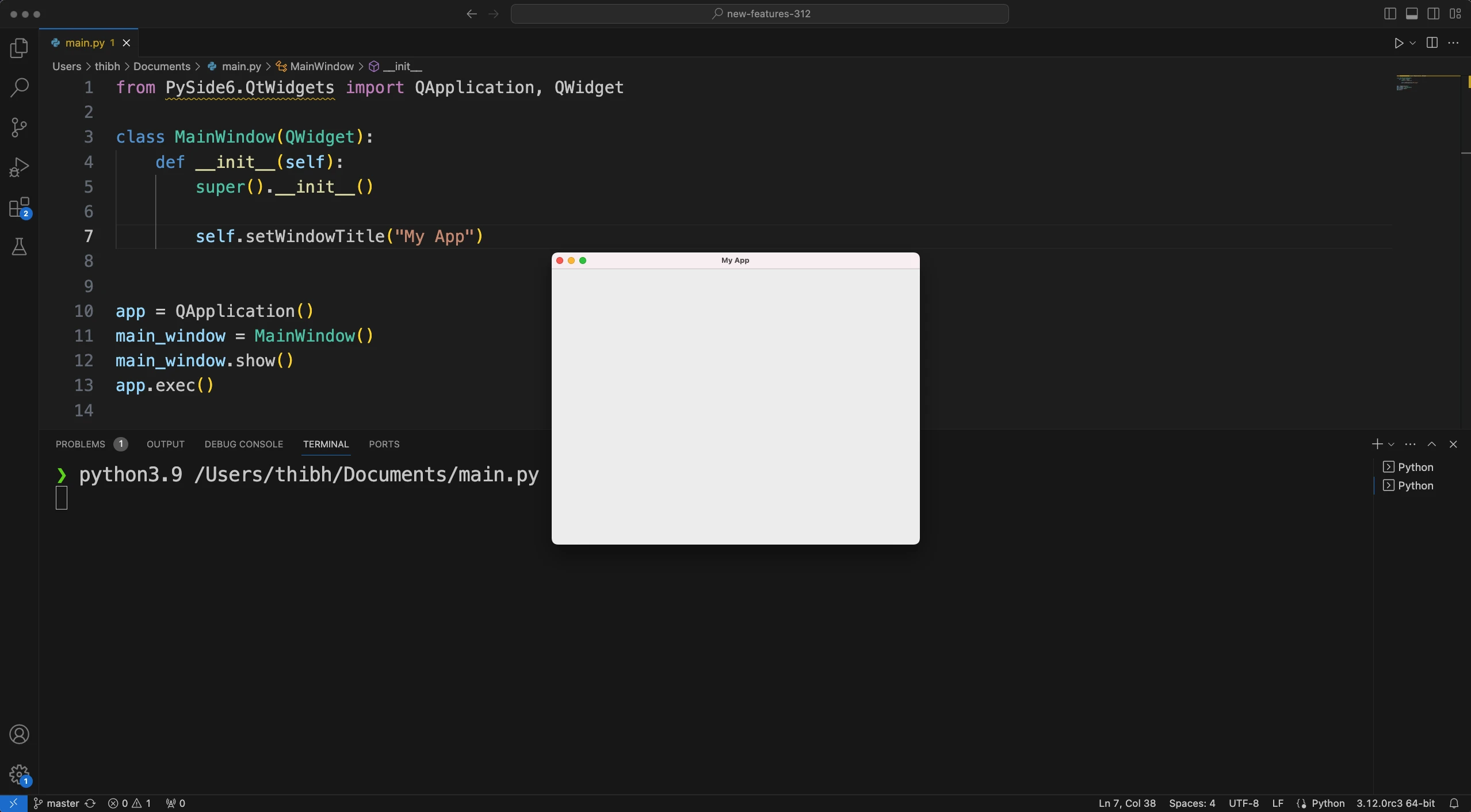Open the Run and Debug view
Screen dimensions: 1471x812
click(x=19, y=166)
